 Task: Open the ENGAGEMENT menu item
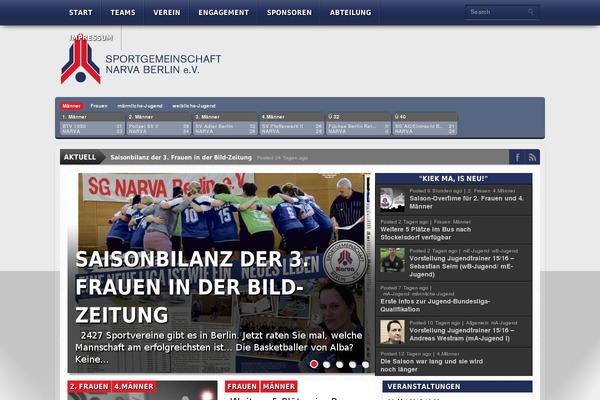pyautogui.click(x=223, y=13)
